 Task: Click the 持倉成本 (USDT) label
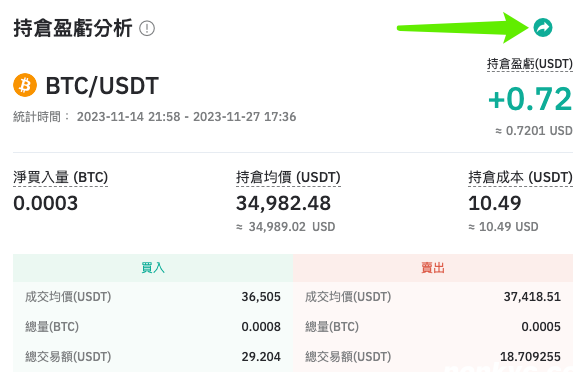pyautogui.click(x=520, y=177)
